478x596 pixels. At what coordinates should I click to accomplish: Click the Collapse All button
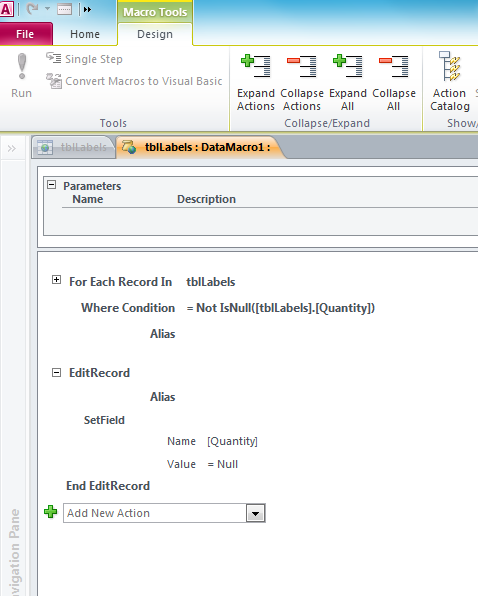click(x=394, y=82)
